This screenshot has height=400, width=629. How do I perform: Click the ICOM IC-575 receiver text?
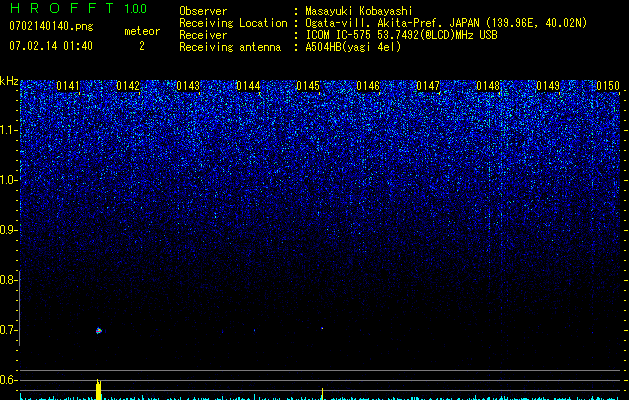[401, 35]
